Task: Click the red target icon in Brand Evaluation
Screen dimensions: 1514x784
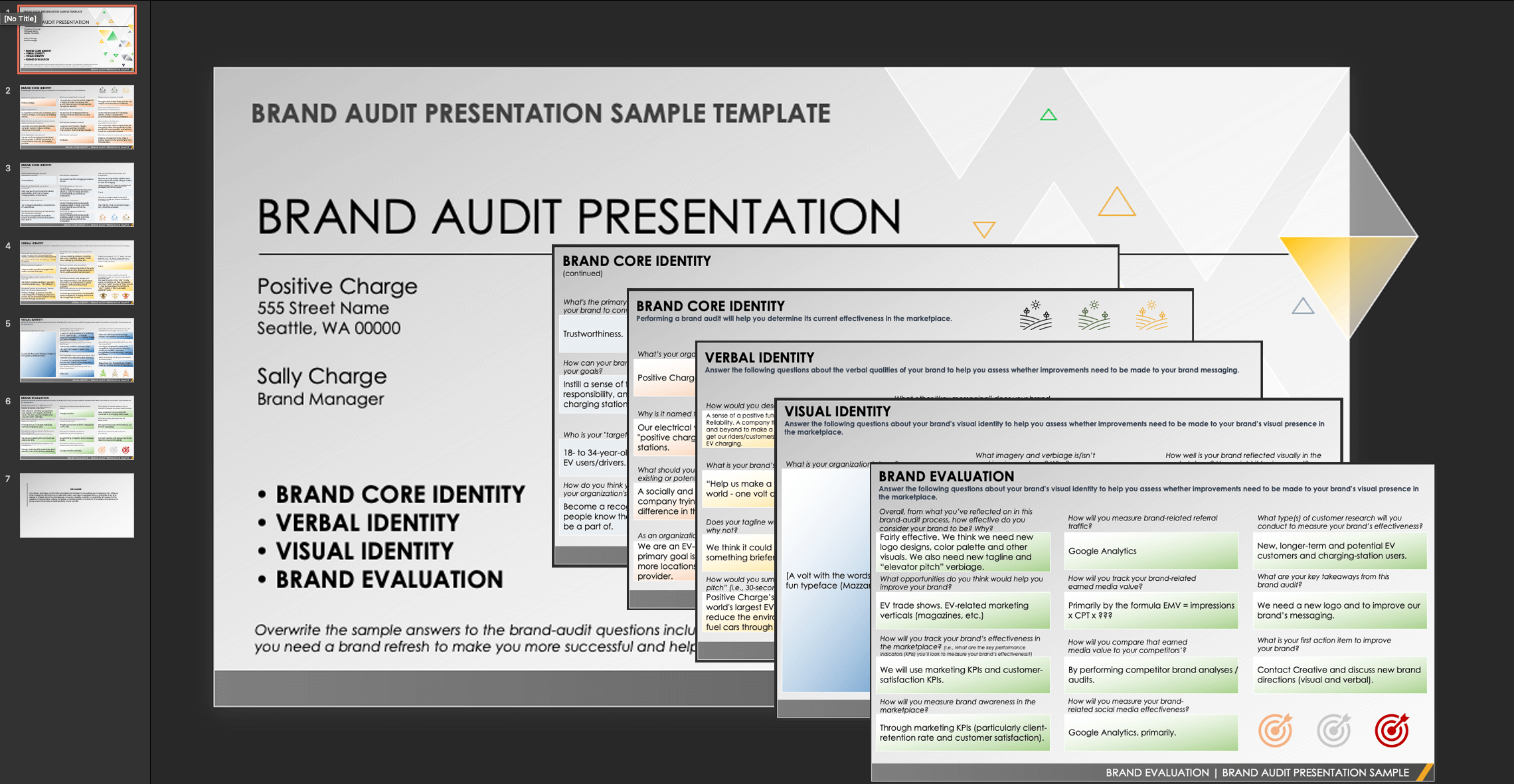Action: coord(1391,730)
